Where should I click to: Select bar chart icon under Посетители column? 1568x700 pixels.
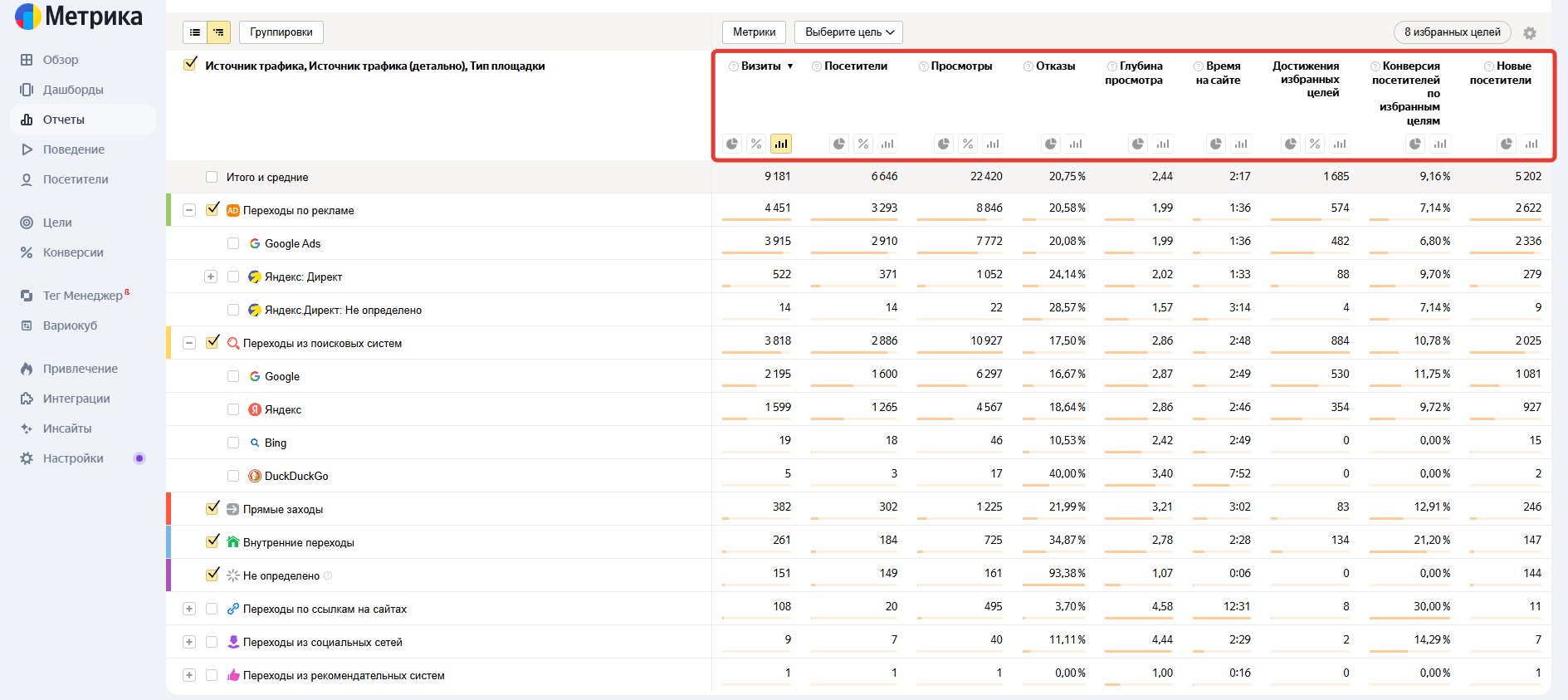tap(887, 144)
